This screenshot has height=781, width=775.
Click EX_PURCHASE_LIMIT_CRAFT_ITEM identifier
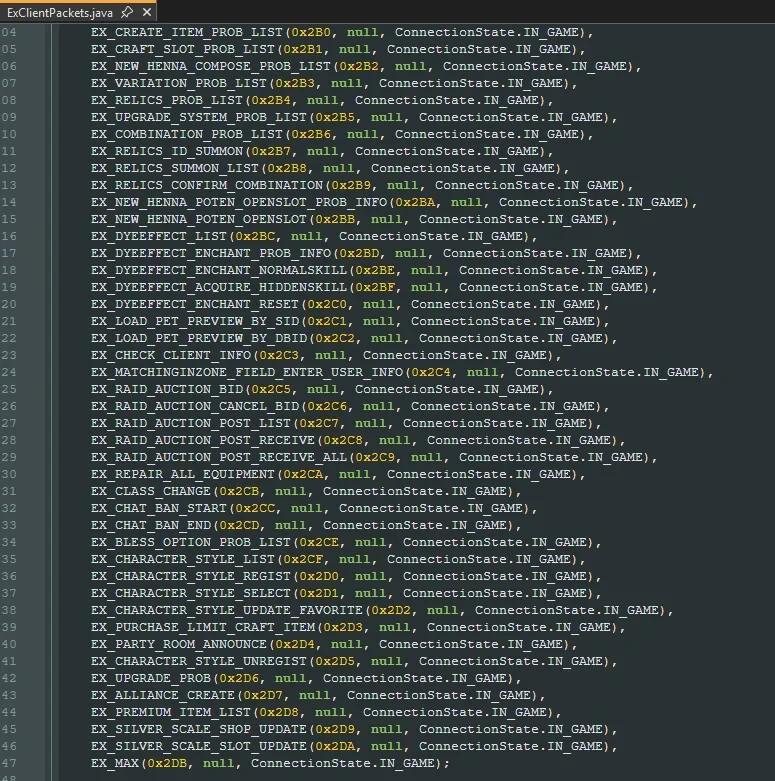point(203,627)
